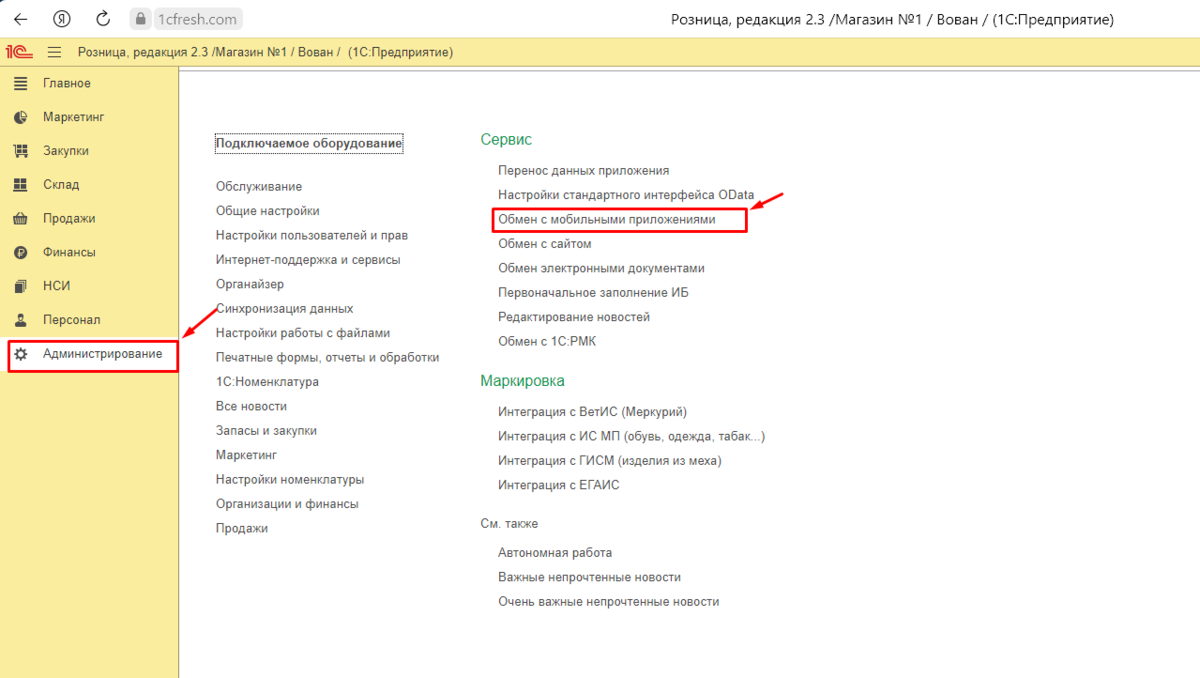Image resolution: width=1200 pixels, height=678 pixels.
Task: Open Организации и финансы
Action: point(287,504)
